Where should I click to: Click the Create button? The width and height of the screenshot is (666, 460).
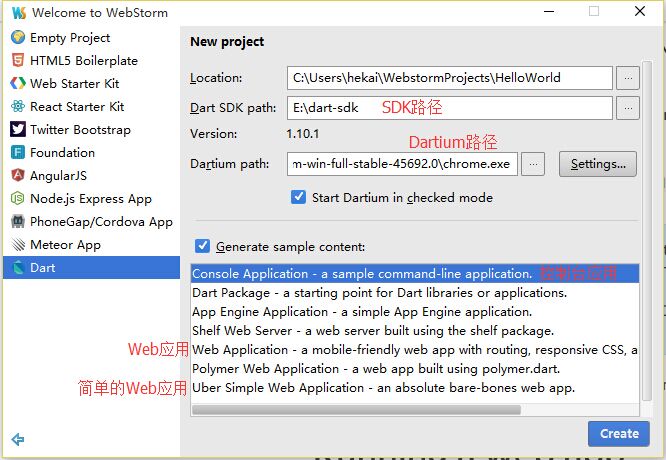coord(619,433)
